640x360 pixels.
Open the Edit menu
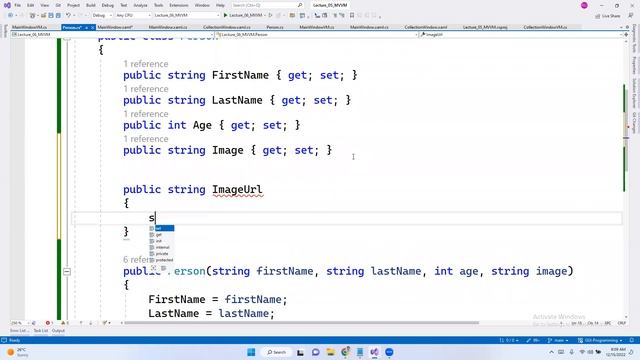coord(31,5)
